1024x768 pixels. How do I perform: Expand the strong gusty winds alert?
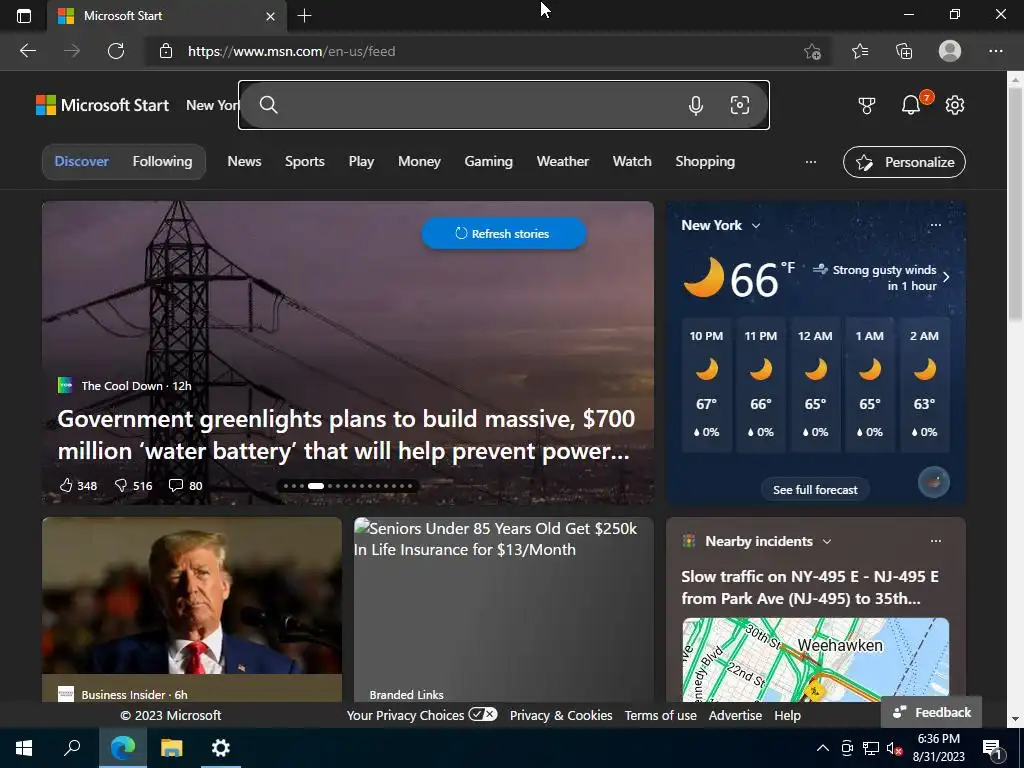pos(882,278)
